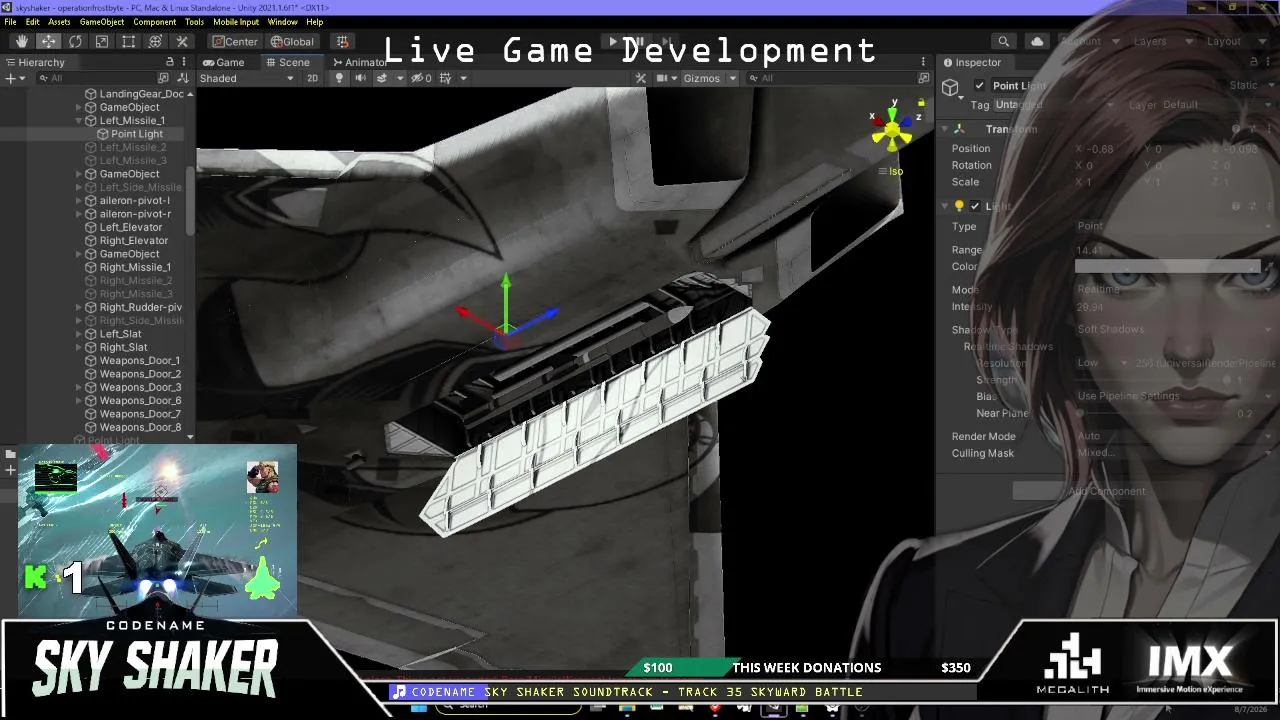Collapse the Left_Missile_1 tree node
Viewport: 1280px width, 720px height.
pos(79,121)
